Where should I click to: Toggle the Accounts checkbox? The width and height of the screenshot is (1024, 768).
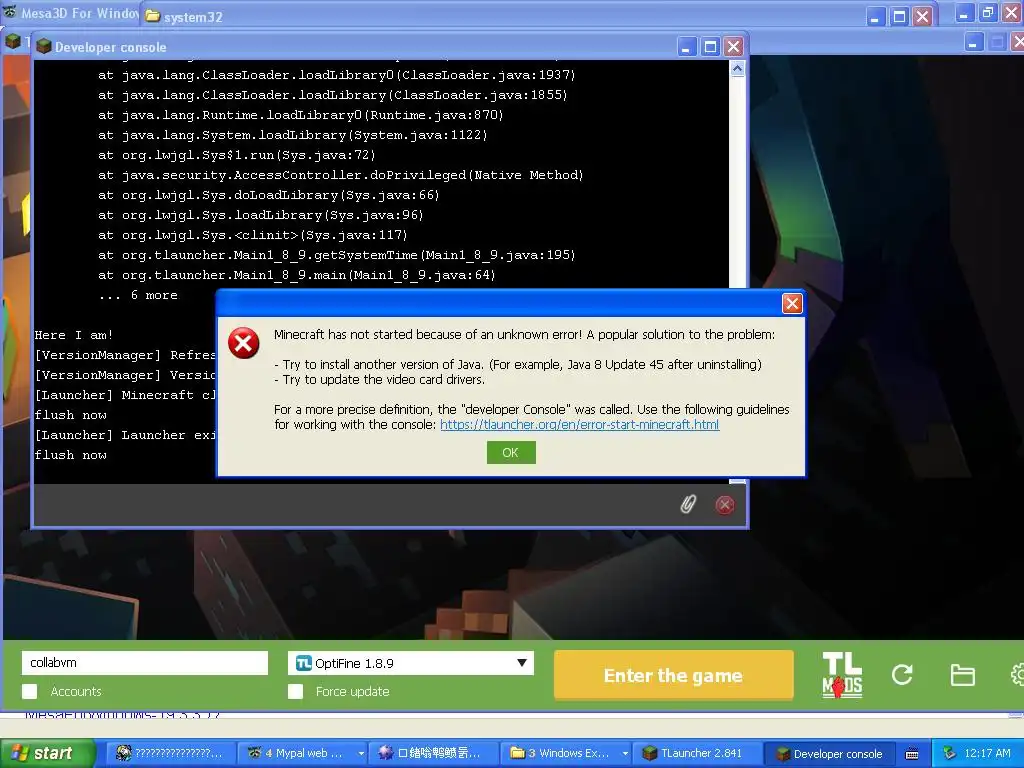[x=29, y=692]
